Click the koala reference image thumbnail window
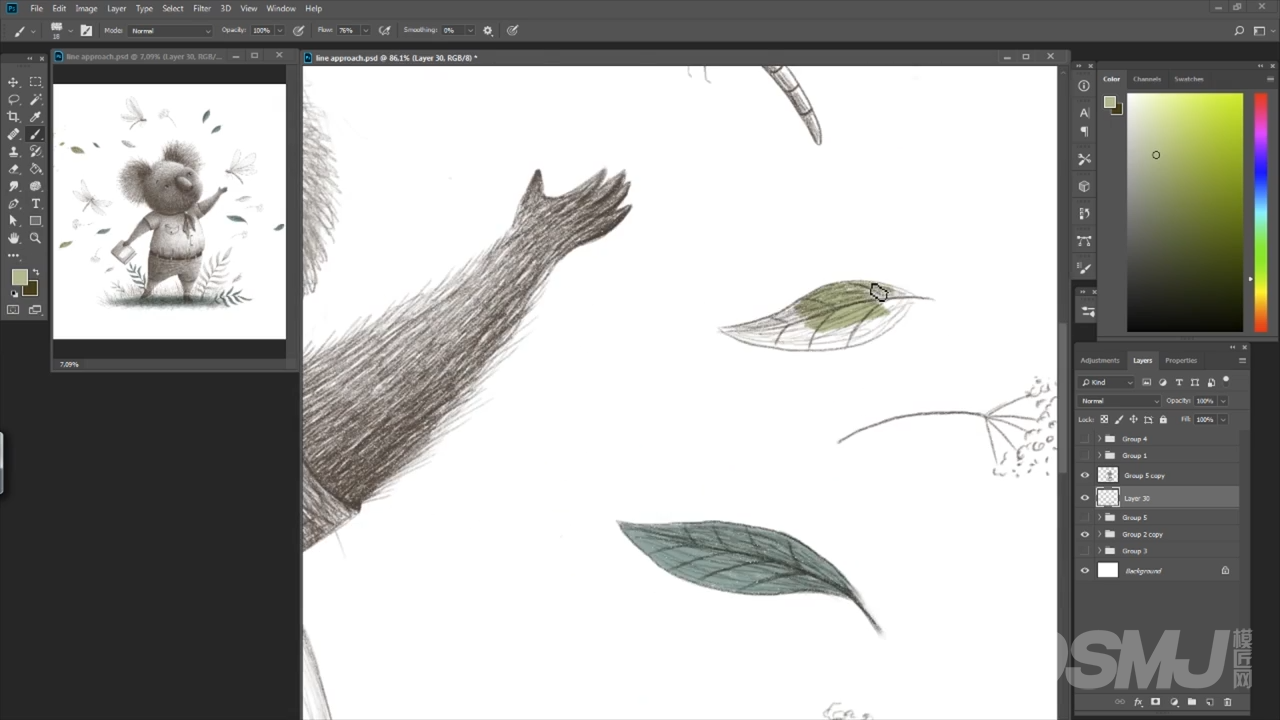The height and width of the screenshot is (720, 1280). (x=169, y=211)
